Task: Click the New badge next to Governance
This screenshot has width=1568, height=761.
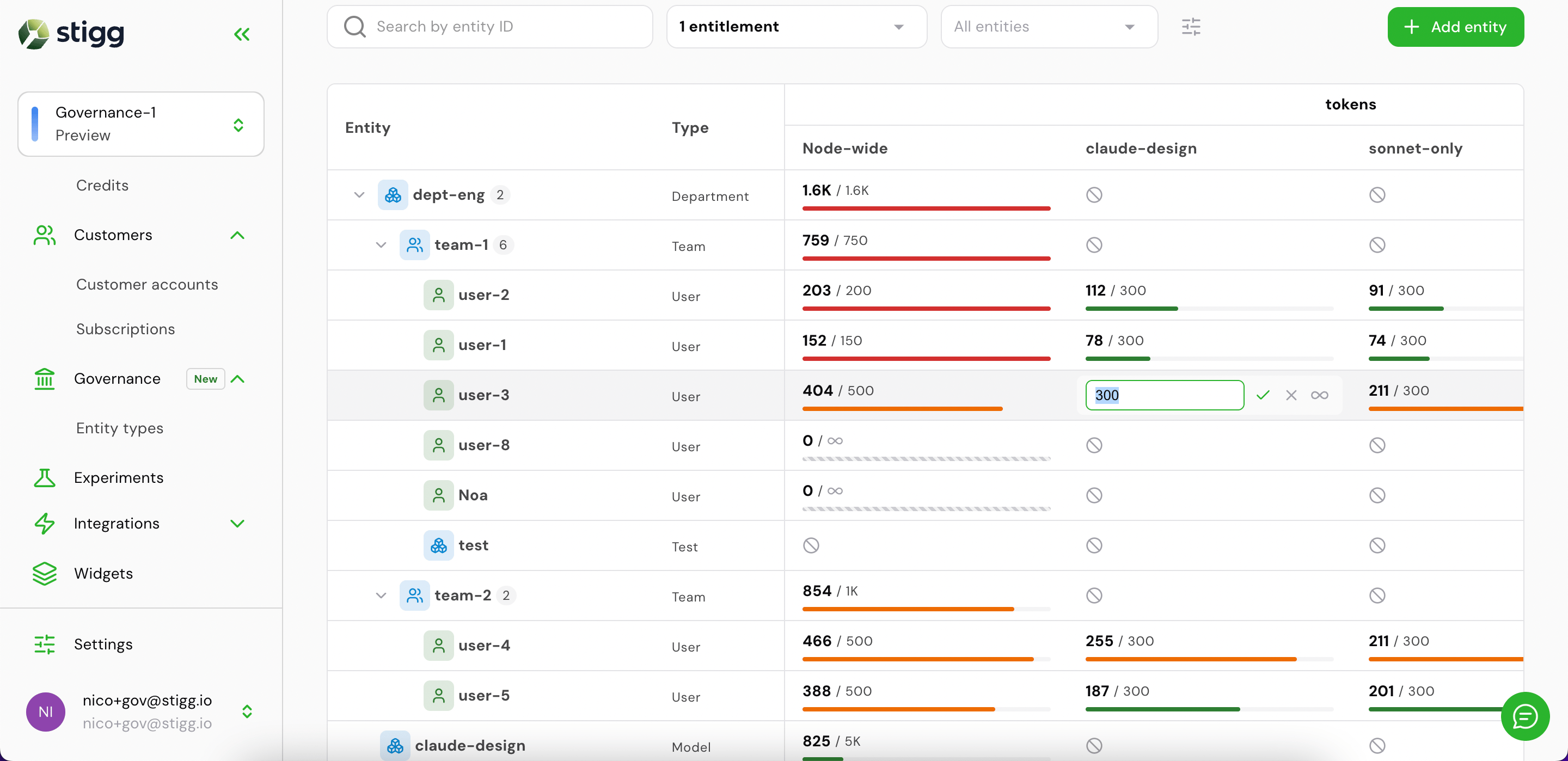Action: pos(206,379)
